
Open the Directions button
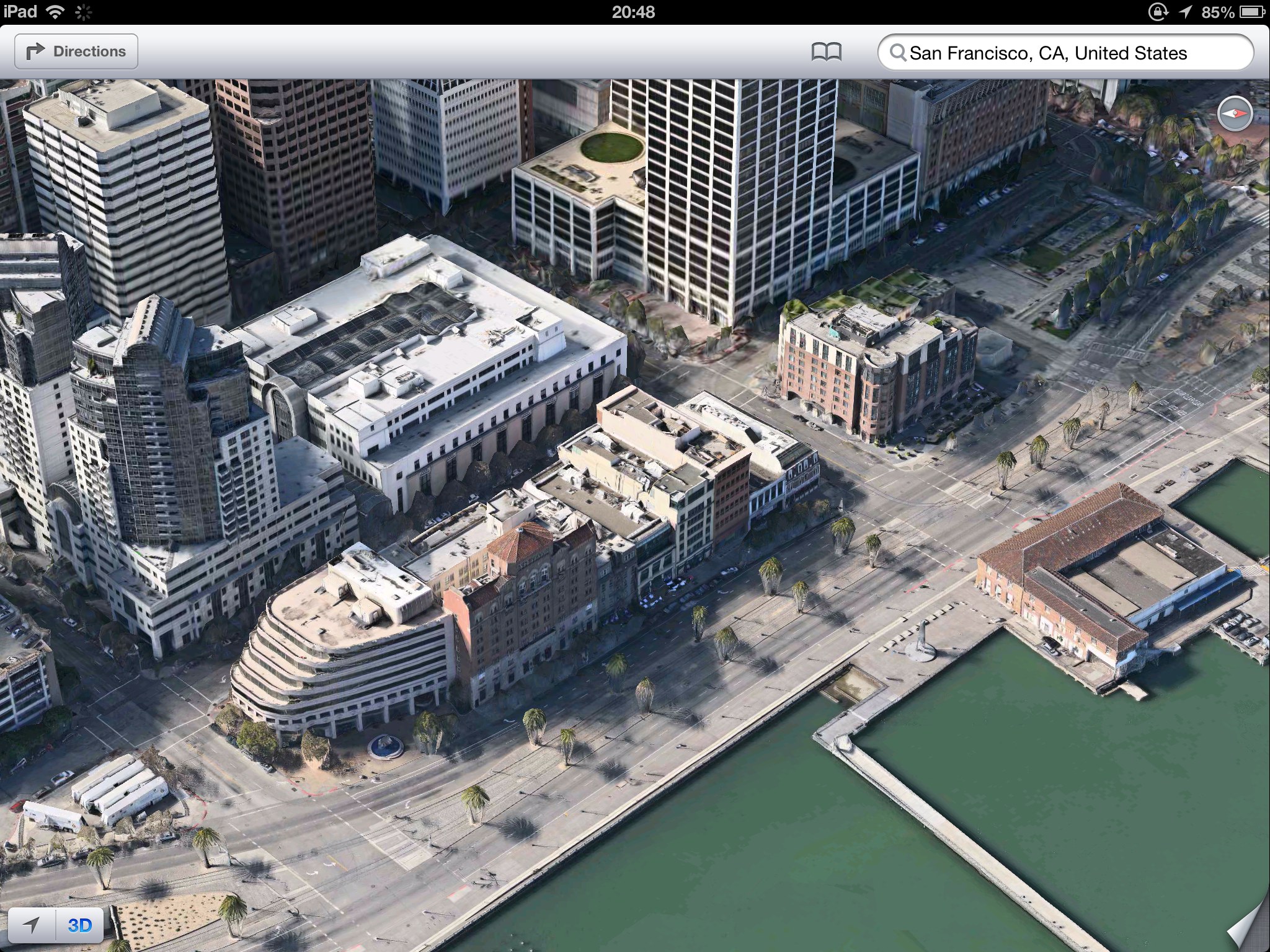[76, 51]
